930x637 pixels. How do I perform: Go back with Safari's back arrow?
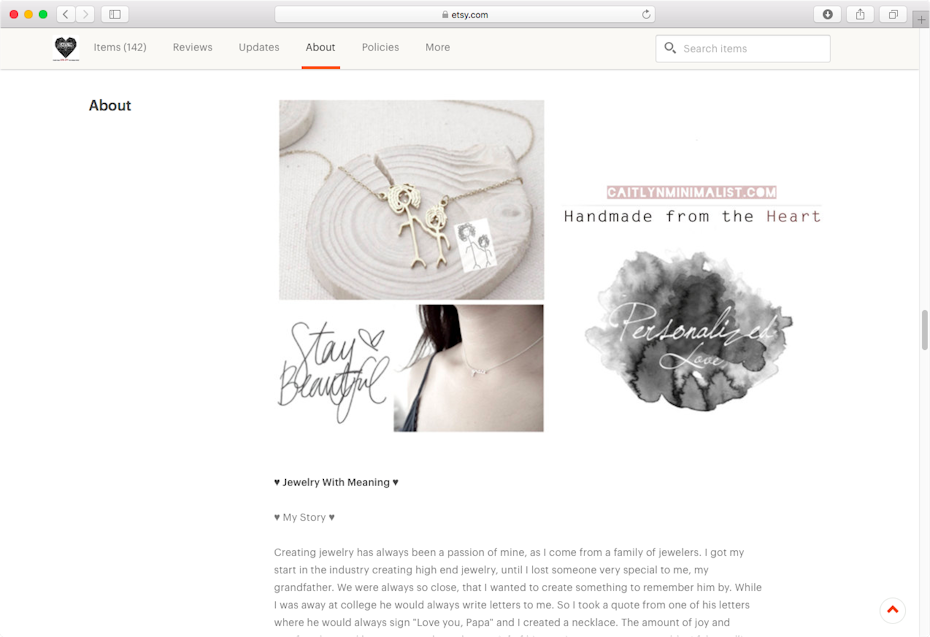[66, 14]
